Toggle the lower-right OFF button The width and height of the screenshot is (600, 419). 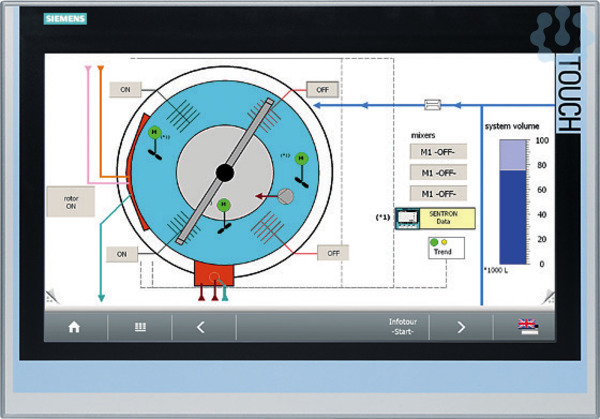pyautogui.click(x=333, y=253)
